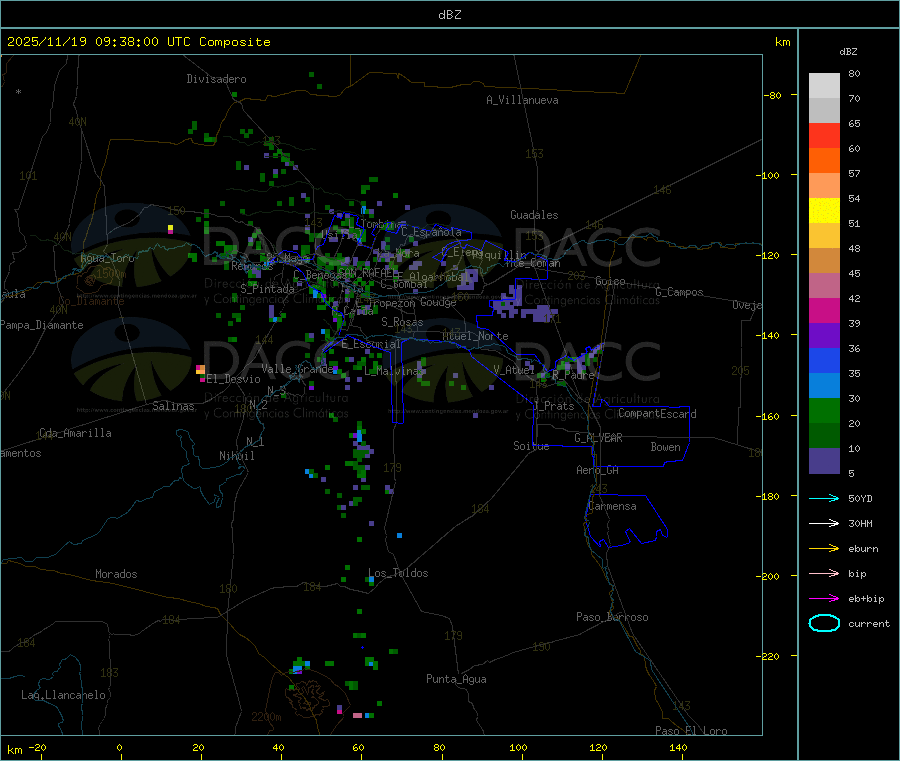Click the cyan 50YD arrow in legend
Image resolution: width=900 pixels, height=761 pixels.
click(x=824, y=498)
